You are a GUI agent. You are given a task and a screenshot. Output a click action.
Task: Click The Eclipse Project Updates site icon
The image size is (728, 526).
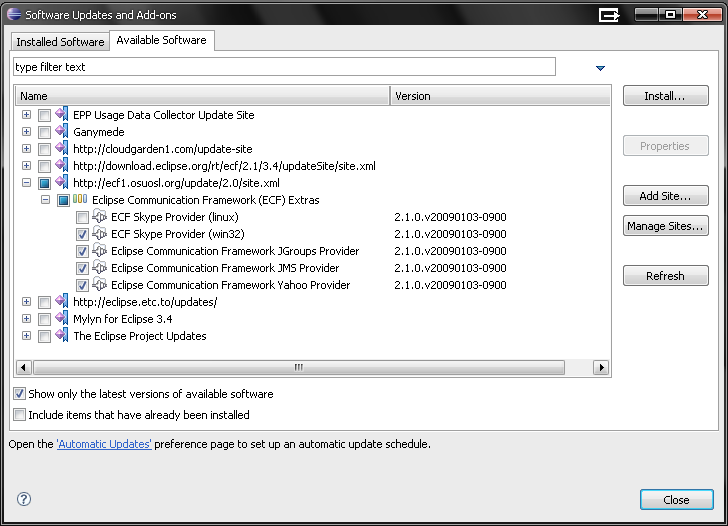(x=62, y=335)
